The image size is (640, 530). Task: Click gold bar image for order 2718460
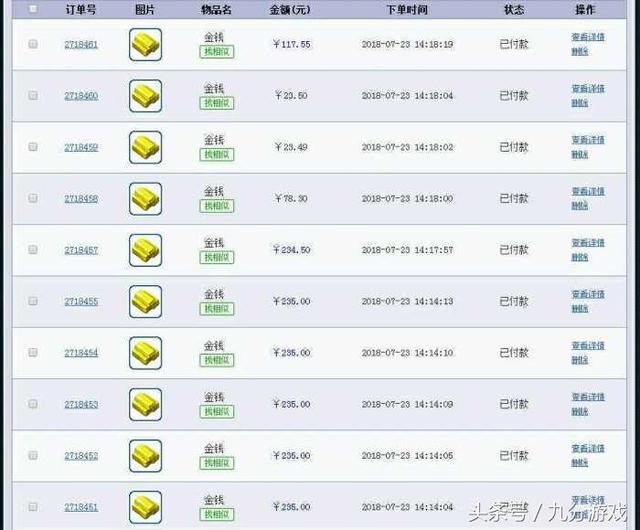coord(145,96)
